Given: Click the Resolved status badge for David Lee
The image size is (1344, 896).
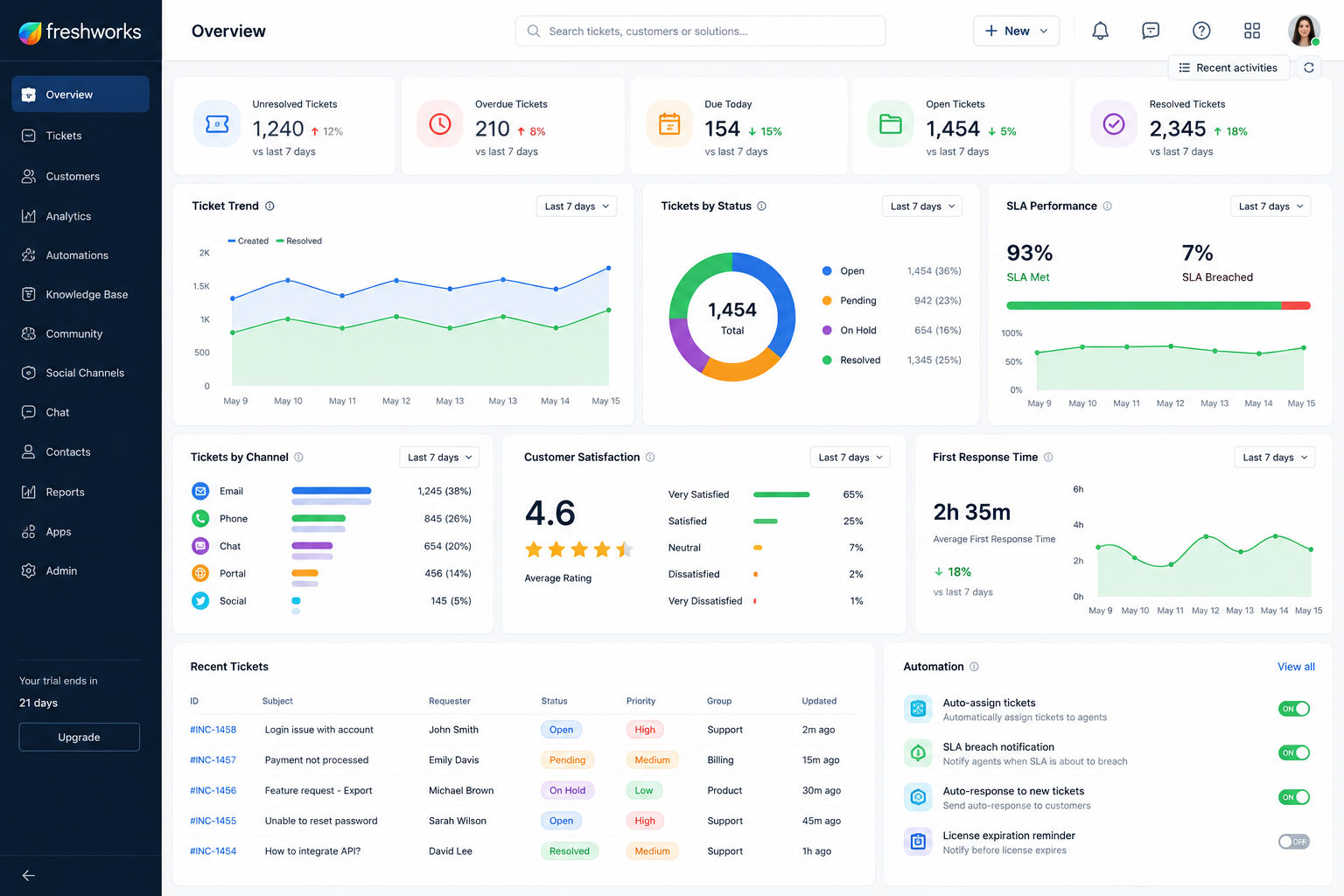Looking at the screenshot, I should coord(570,851).
